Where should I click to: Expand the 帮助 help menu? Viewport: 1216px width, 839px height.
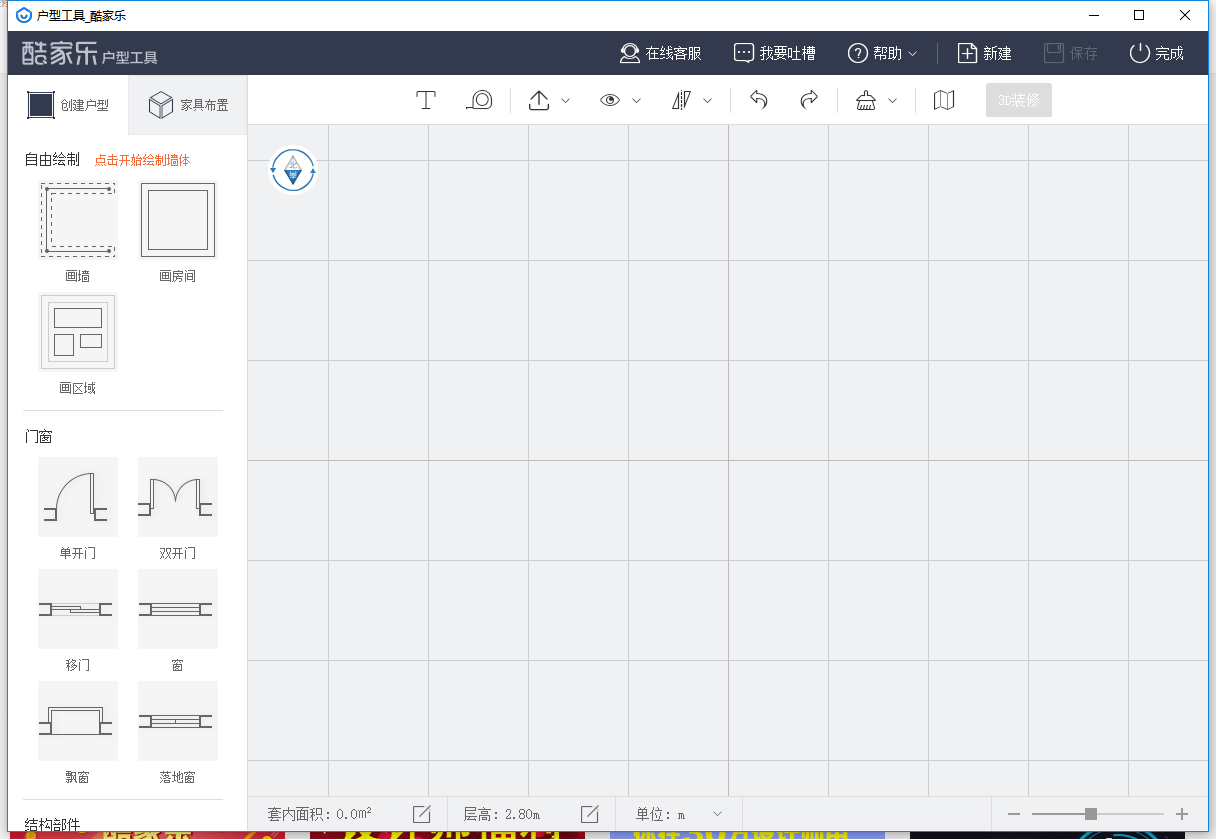coord(883,52)
